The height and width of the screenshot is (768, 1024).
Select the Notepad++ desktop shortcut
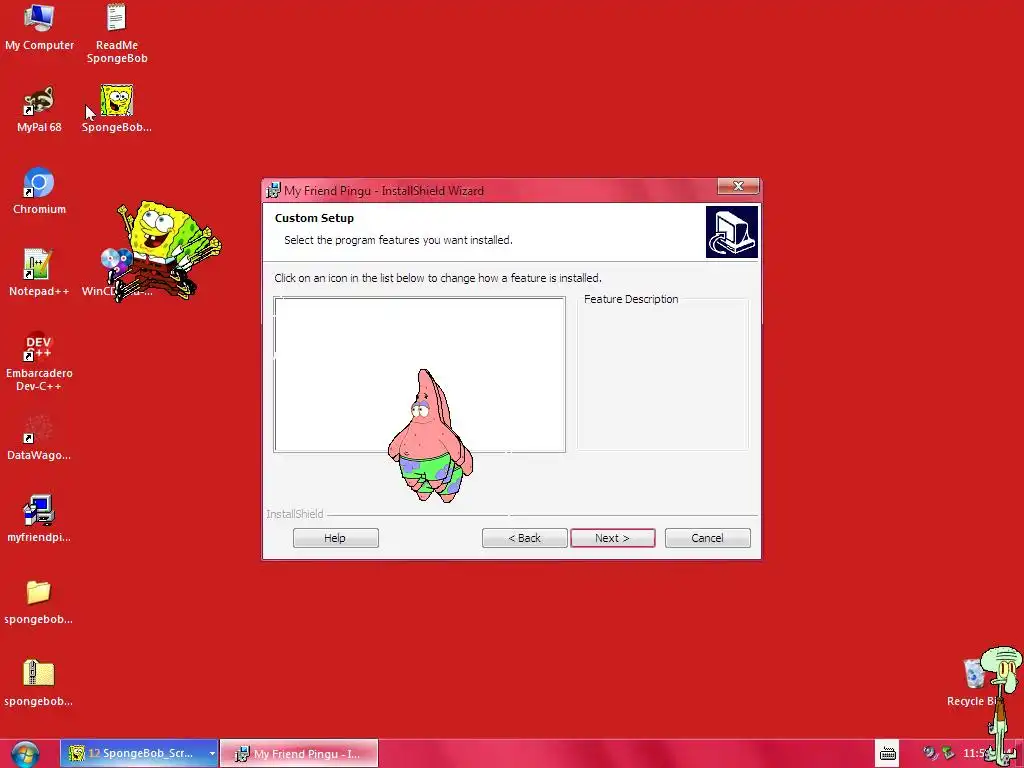click(x=39, y=272)
